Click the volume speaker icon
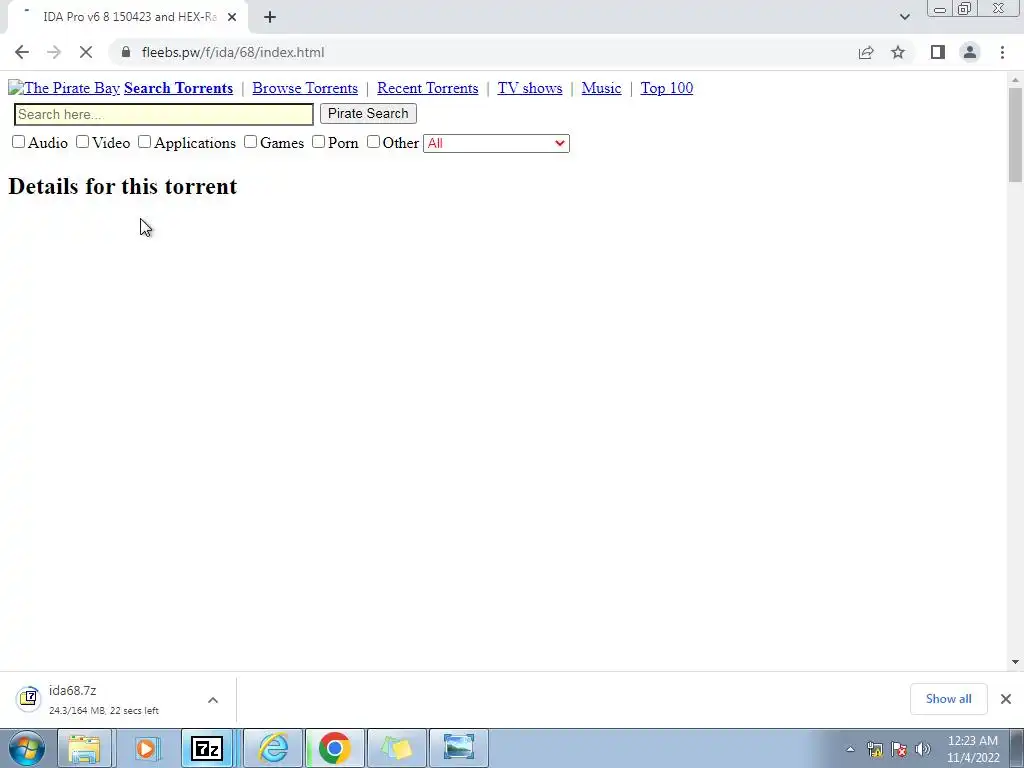The image size is (1024, 768). click(923, 749)
